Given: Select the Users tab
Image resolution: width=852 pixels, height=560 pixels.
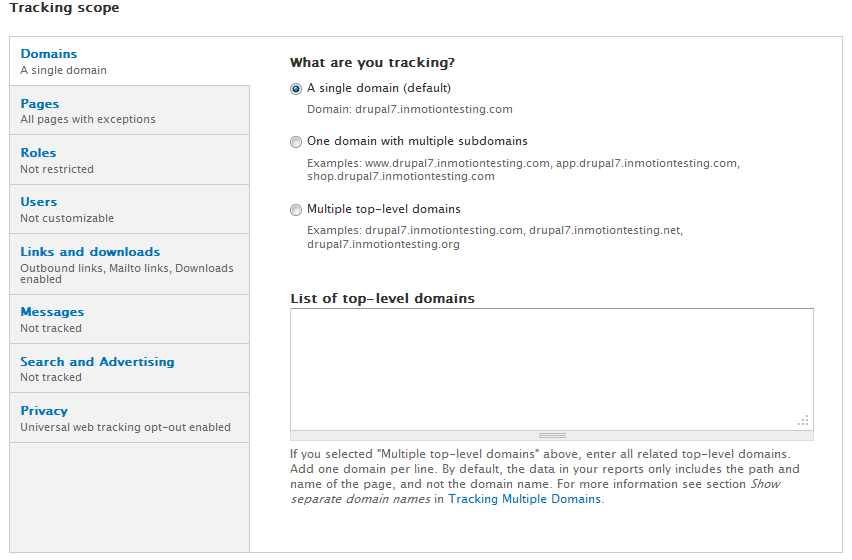Looking at the screenshot, I should (39, 202).
